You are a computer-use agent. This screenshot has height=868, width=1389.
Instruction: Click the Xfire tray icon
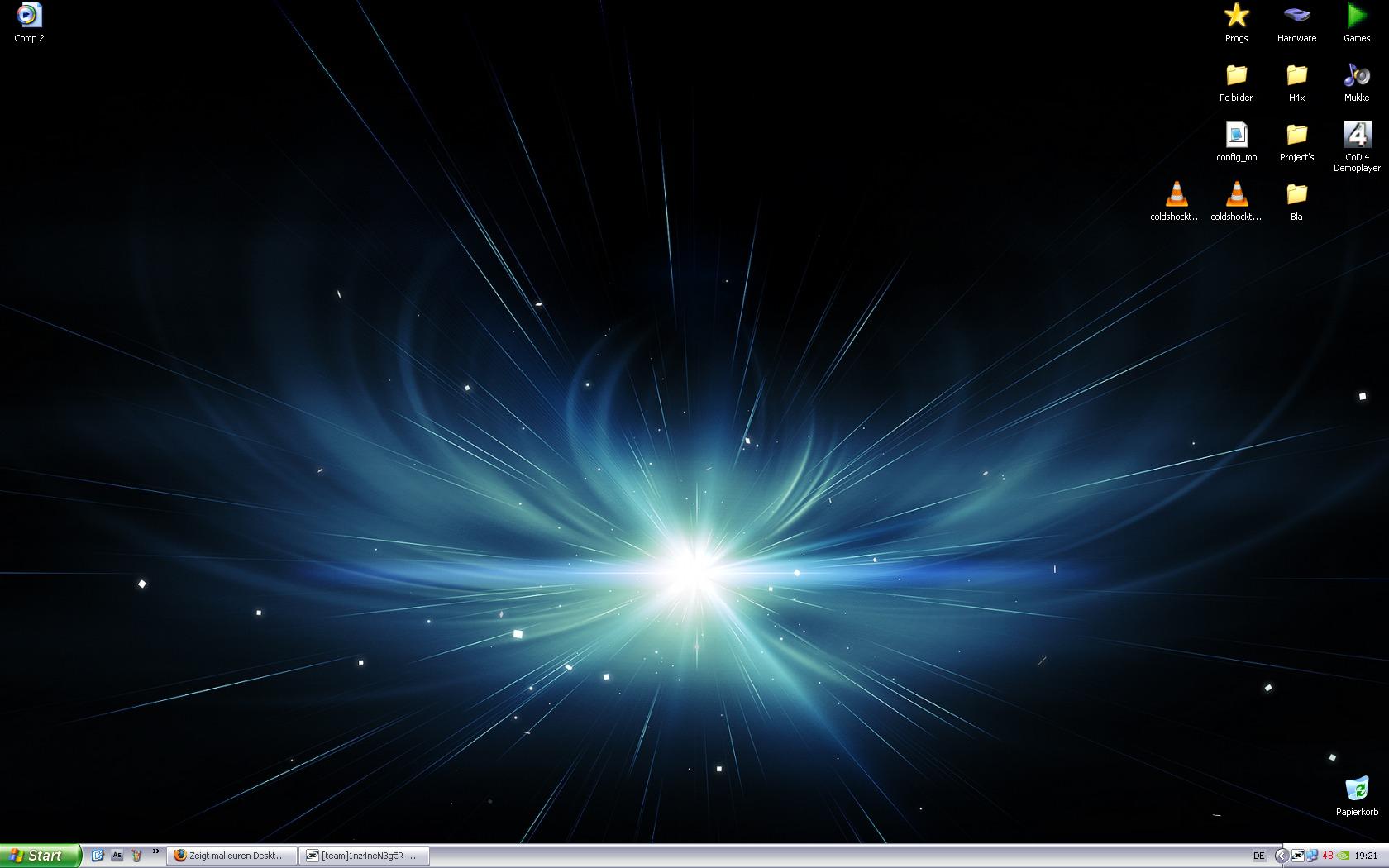coord(1298,856)
